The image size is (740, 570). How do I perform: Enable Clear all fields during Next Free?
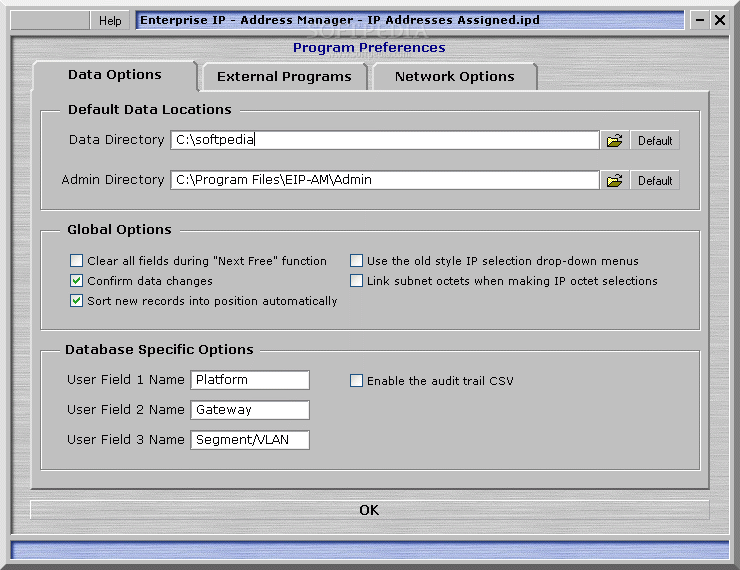point(76,260)
